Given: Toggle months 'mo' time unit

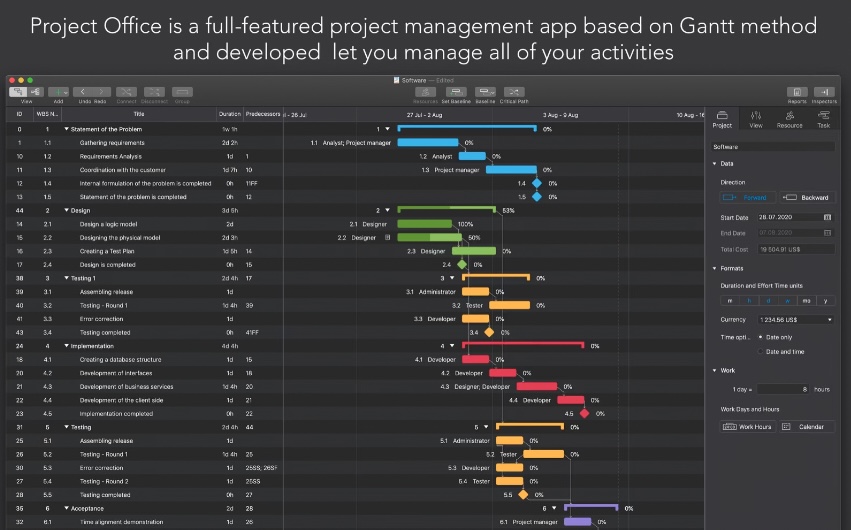Looking at the screenshot, I should [806, 301].
